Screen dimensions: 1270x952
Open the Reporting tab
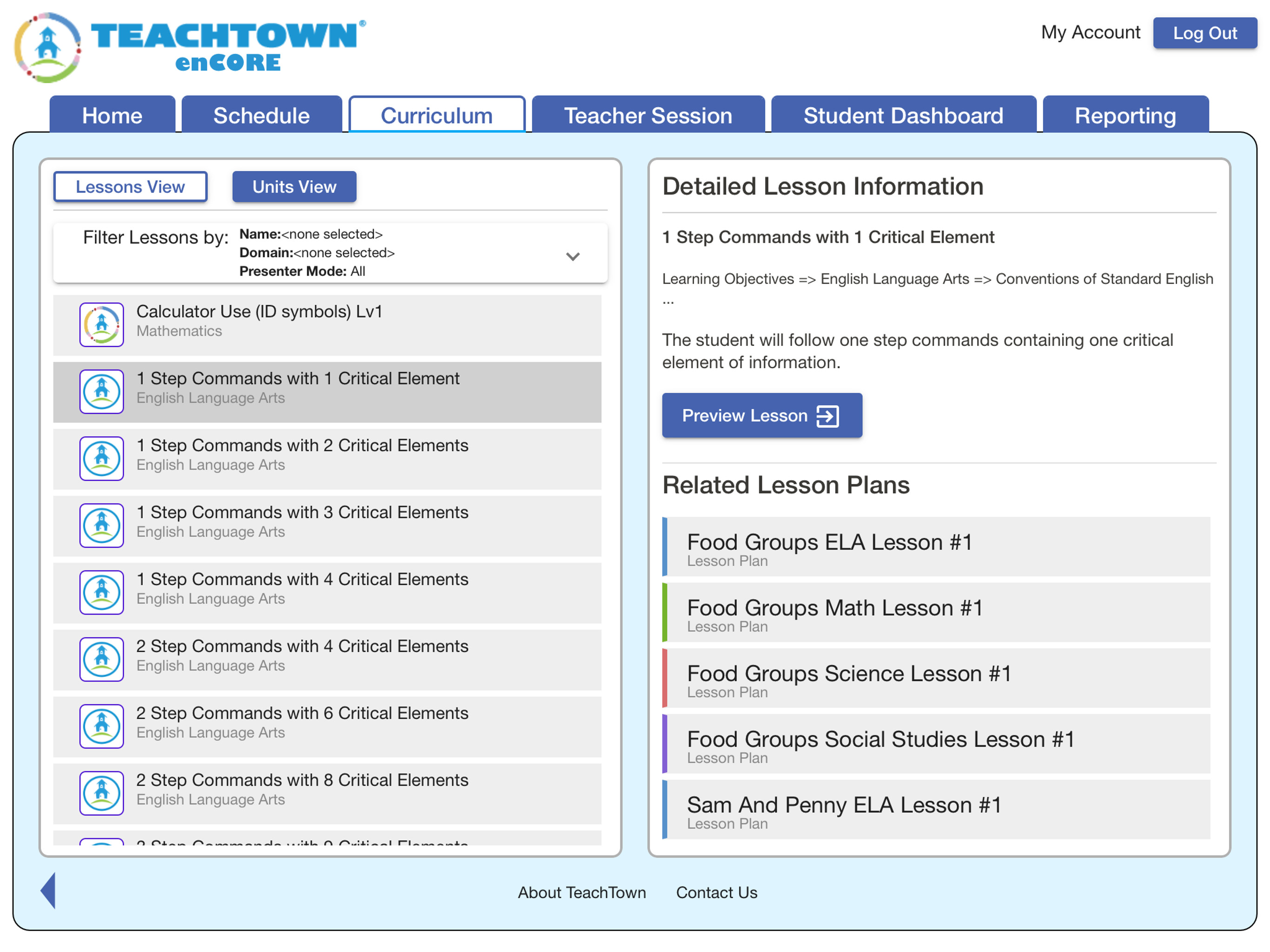(x=1125, y=115)
